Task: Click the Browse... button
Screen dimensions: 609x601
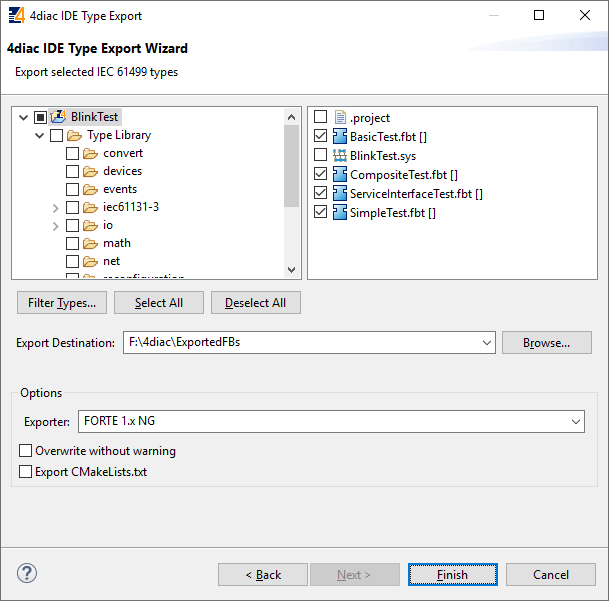Action: (x=546, y=343)
